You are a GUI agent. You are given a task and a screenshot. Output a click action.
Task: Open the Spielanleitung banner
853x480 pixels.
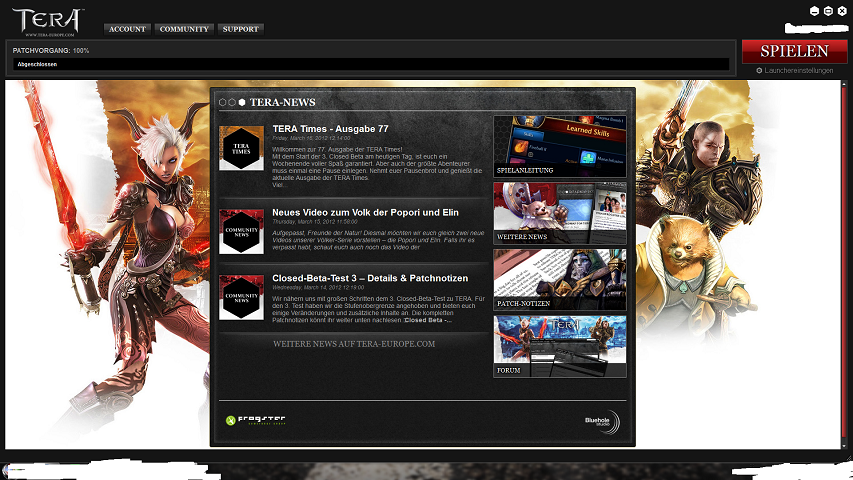click(x=560, y=146)
